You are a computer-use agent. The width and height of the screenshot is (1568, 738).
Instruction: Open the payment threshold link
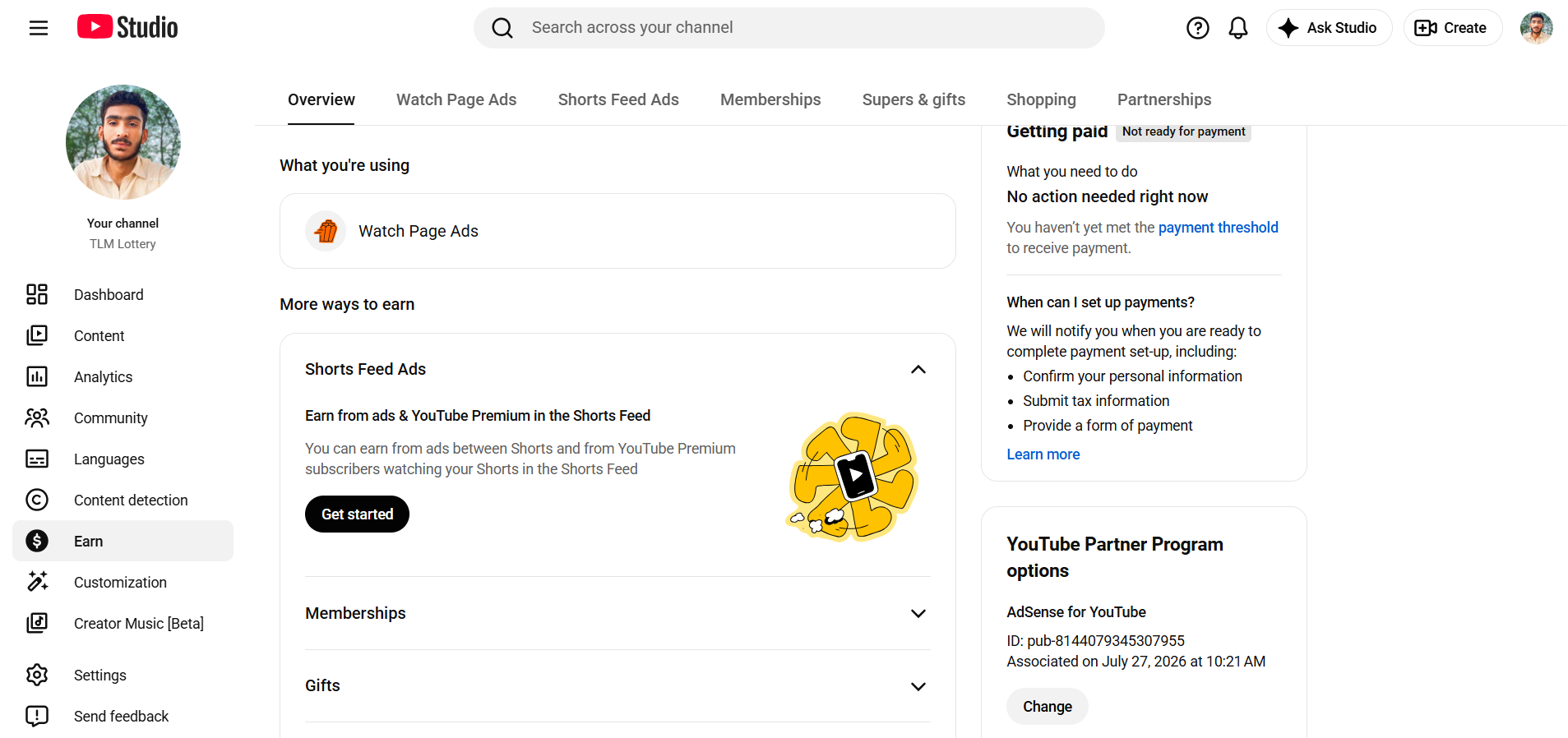(x=1219, y=228)
